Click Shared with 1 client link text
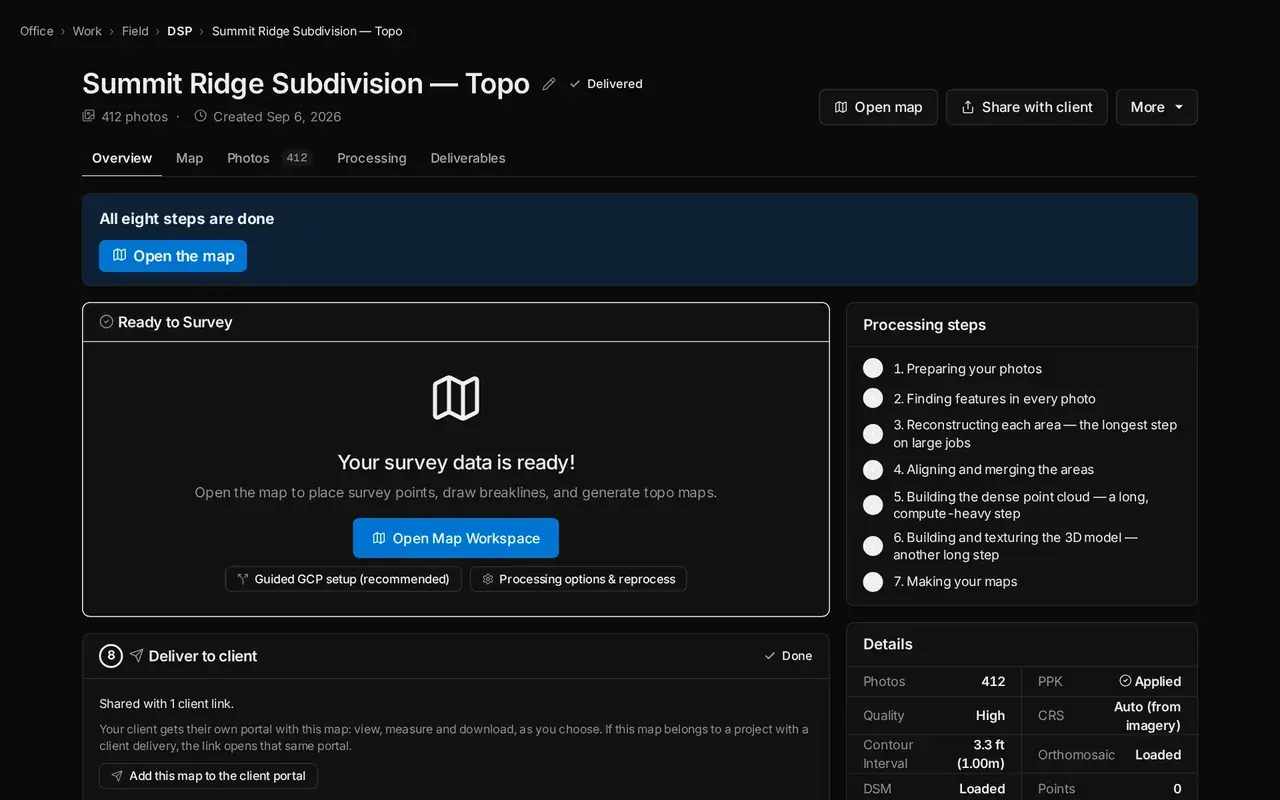Image resolution: width=1280 pixels, height=800 pixels. 166,704
